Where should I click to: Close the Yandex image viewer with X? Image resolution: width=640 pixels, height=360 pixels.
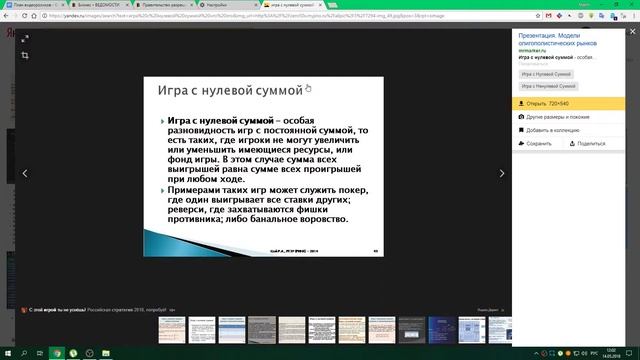tap(633, 31)
